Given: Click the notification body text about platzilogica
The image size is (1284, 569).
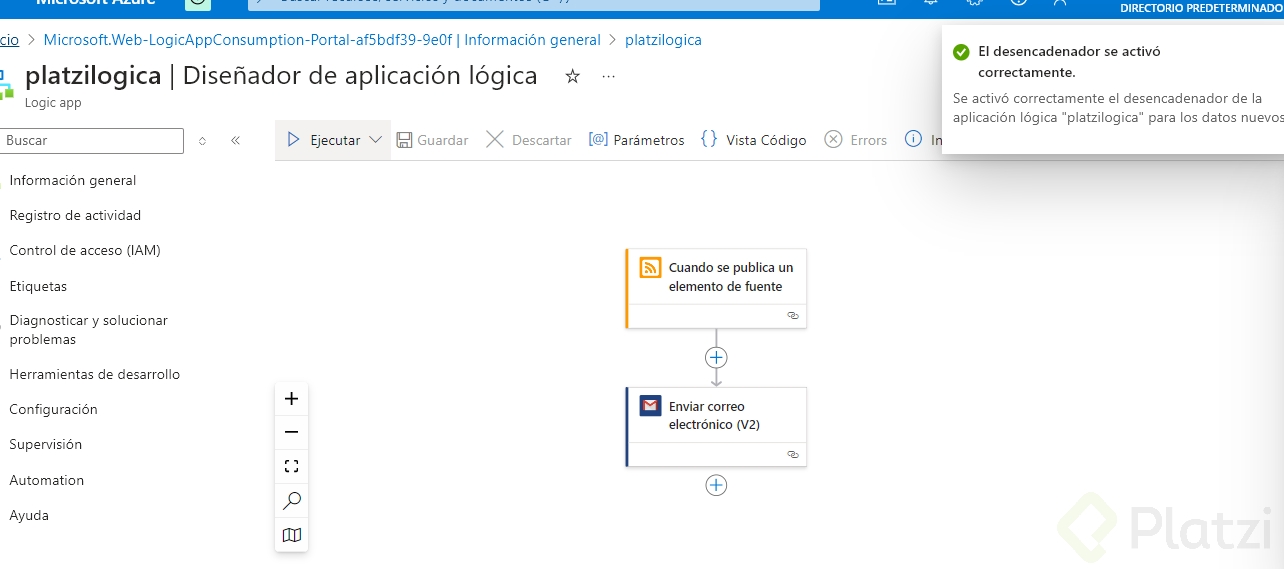Looking at the screenshot, I should click(1117, 108).
